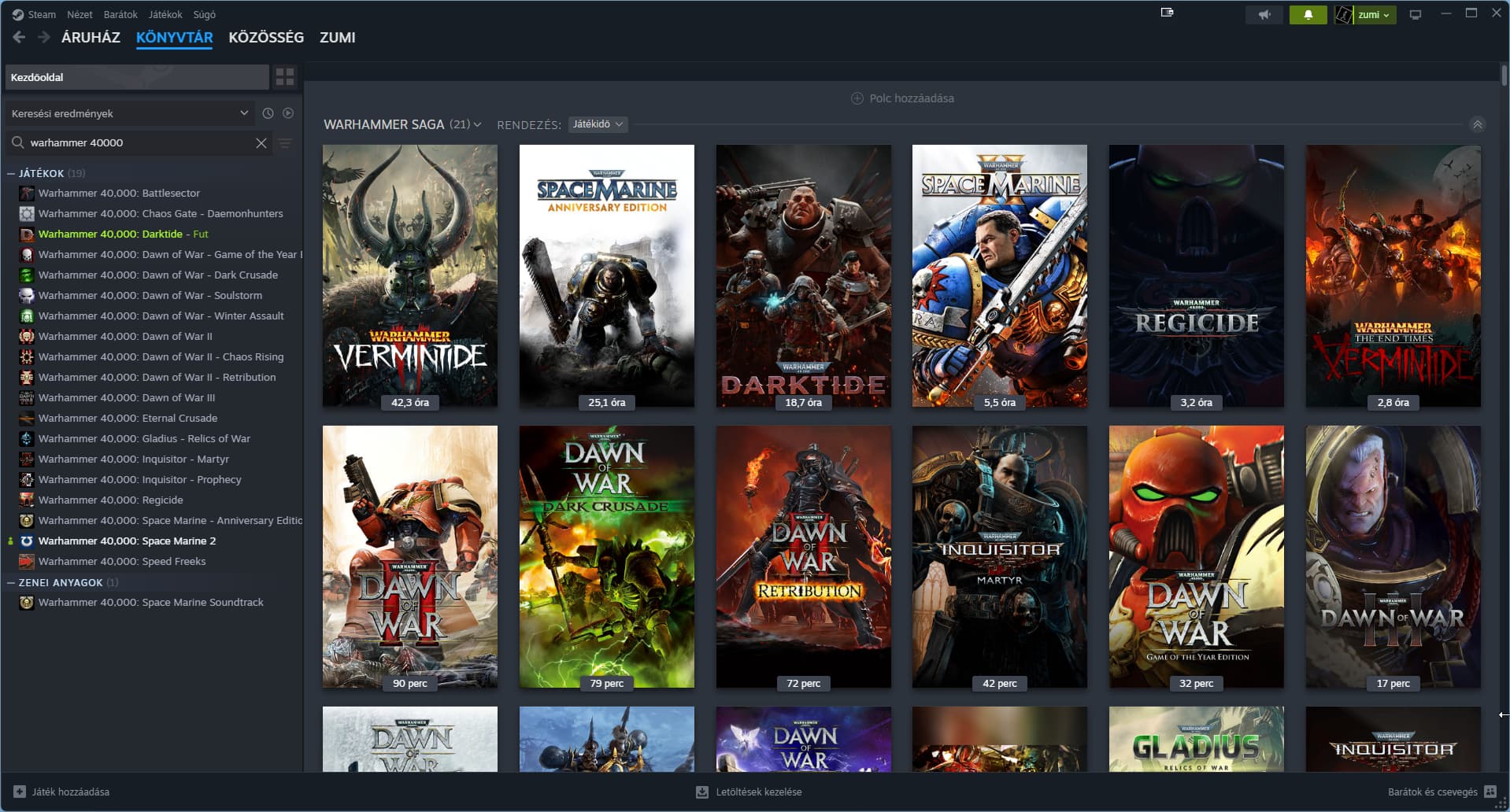Click the plus icon to add a shelf
The height and width of the screenshot is (812, 1510).
coord(857,98)
